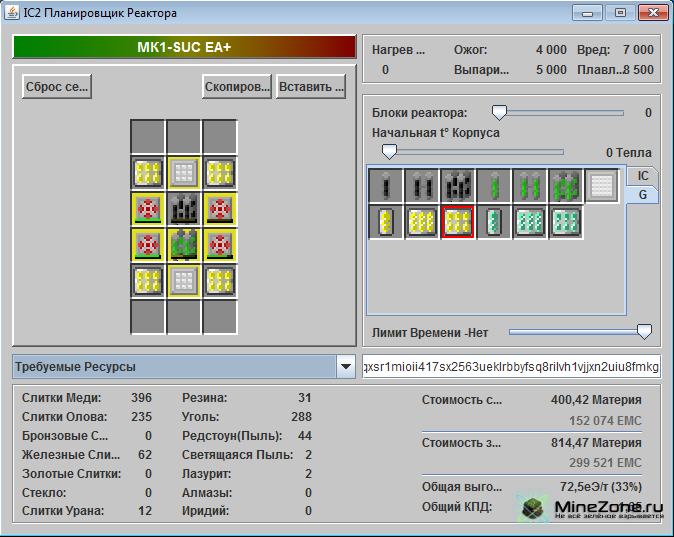Click the Скопиров... copy button
674x537 pixels.
(237, 86)
